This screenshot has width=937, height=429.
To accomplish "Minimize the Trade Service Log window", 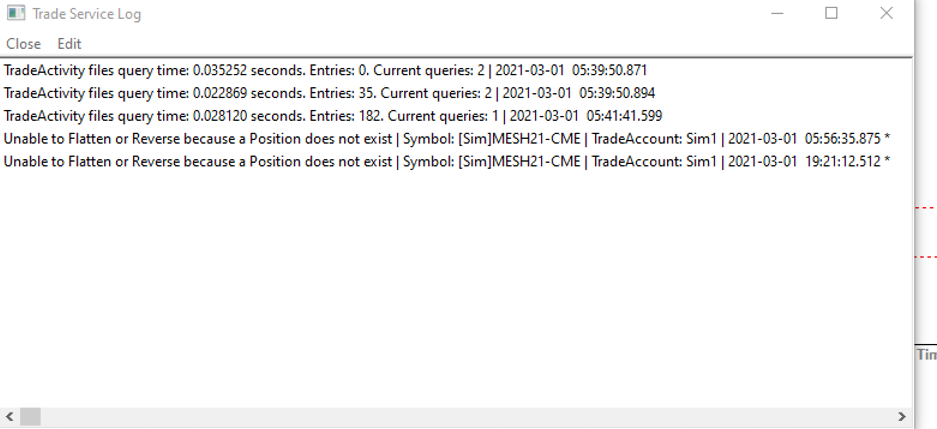I will point(777,13).
